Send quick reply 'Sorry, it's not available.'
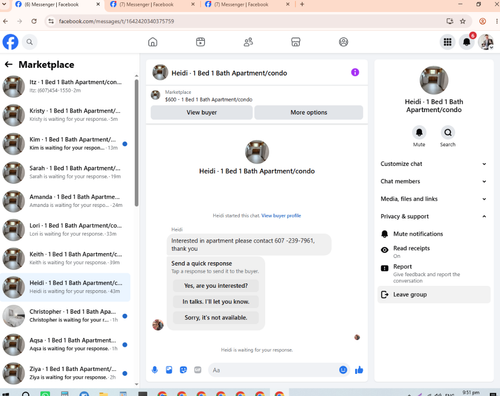Screen dimensions: 500x396 (216, 318)
